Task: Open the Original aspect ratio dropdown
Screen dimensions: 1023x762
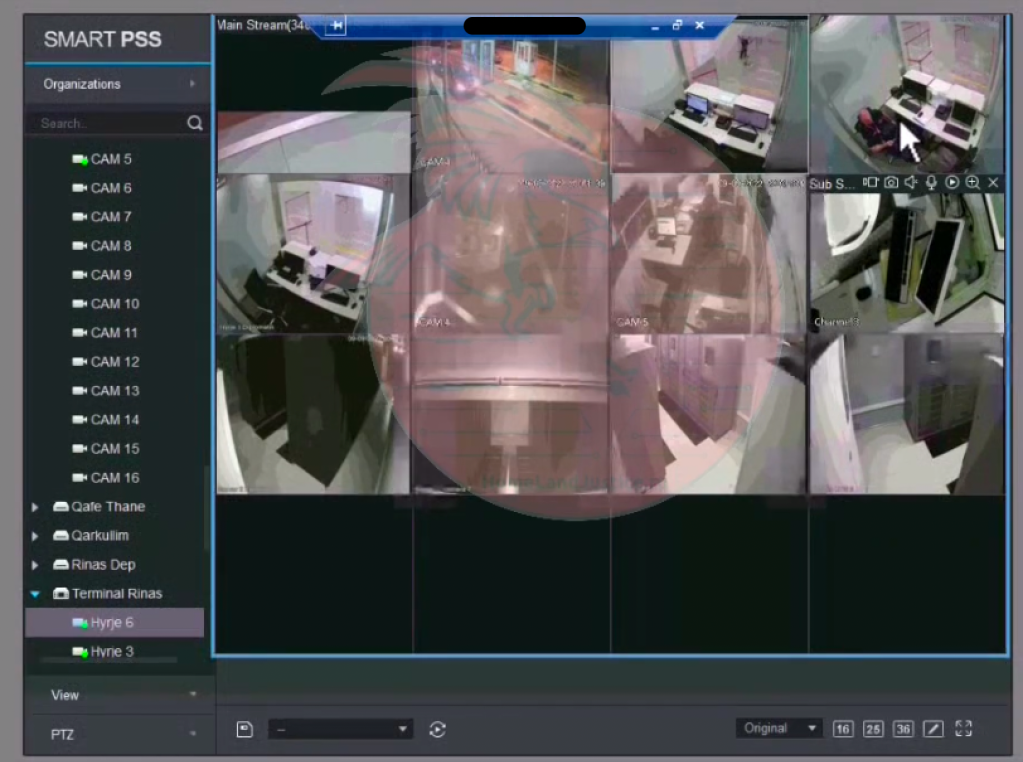Action: point(778,727)
